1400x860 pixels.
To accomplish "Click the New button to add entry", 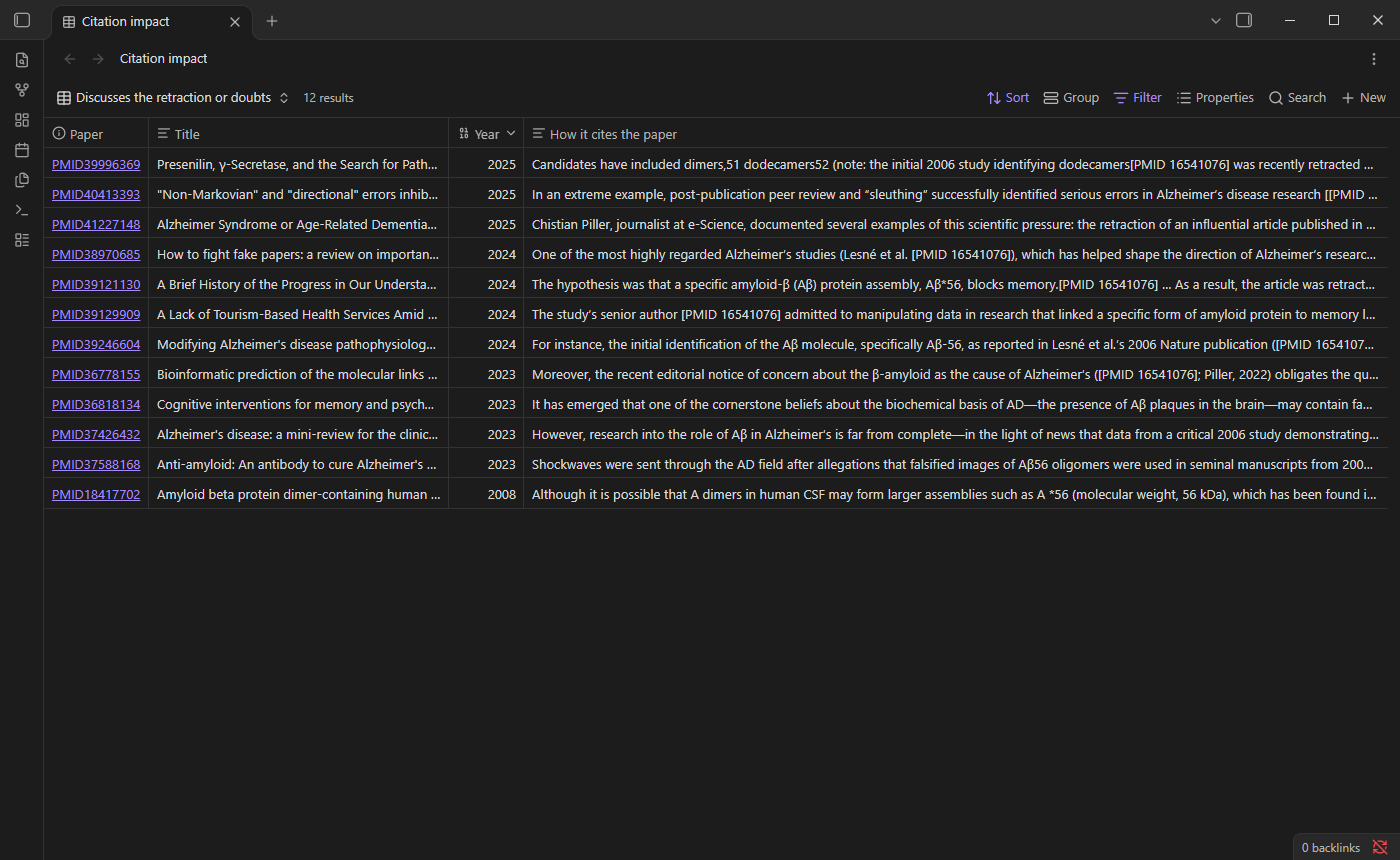I will (1364, 98).
